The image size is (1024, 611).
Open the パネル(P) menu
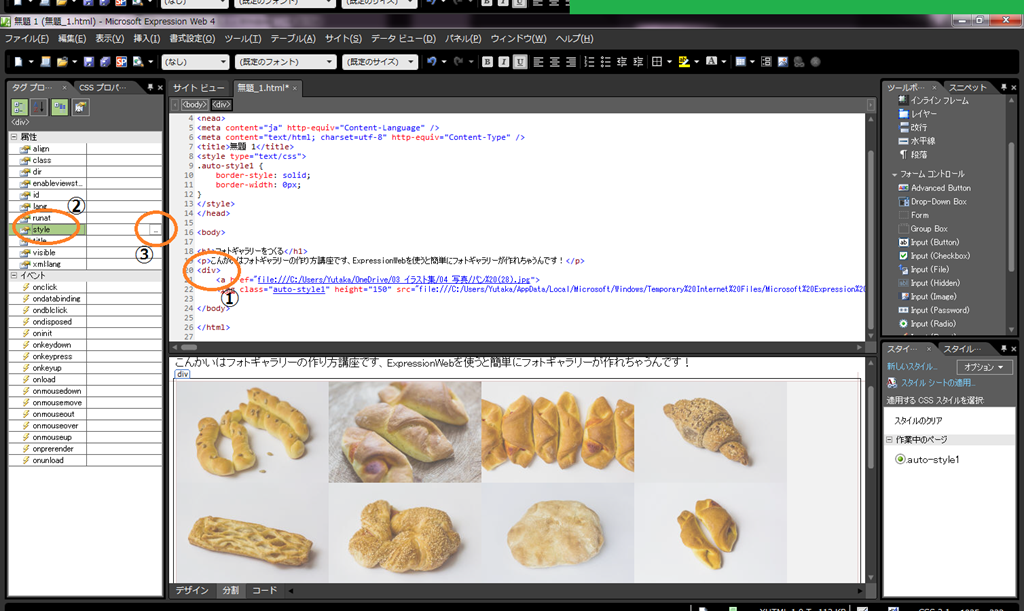tap(463, 39)
